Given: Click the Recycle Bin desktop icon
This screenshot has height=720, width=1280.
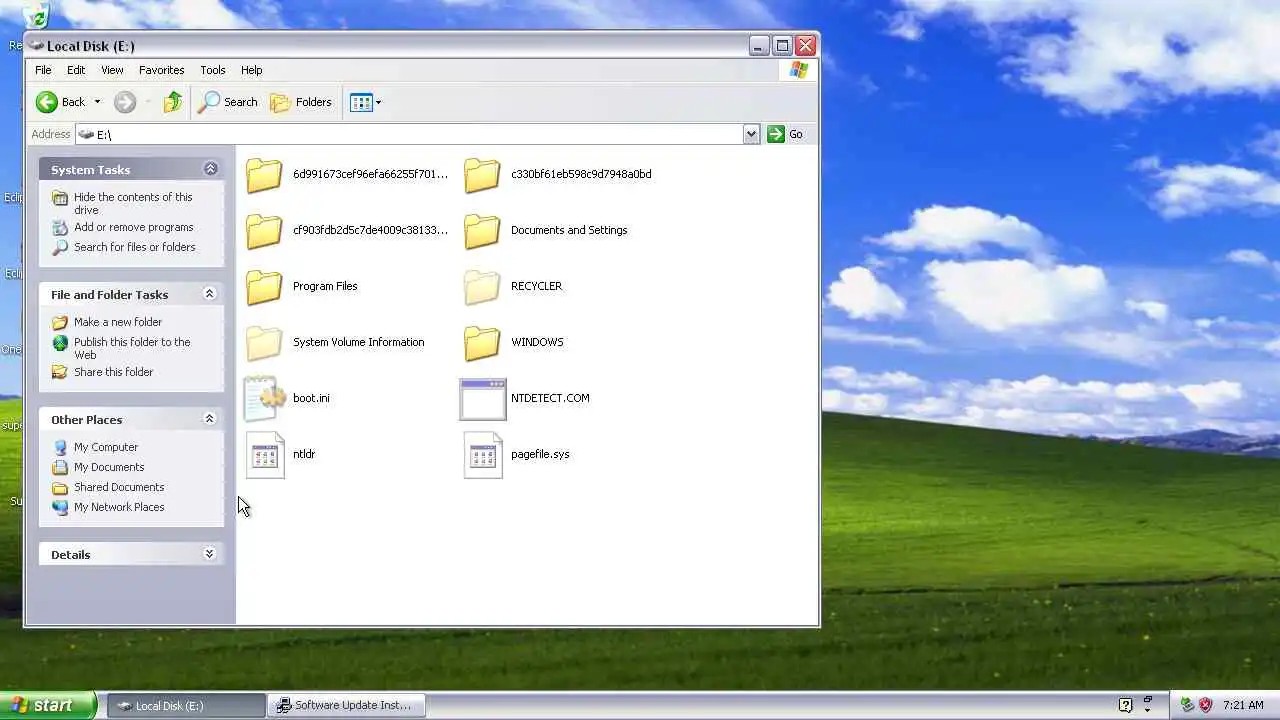Looking at the screenshot, I should 35,14.
